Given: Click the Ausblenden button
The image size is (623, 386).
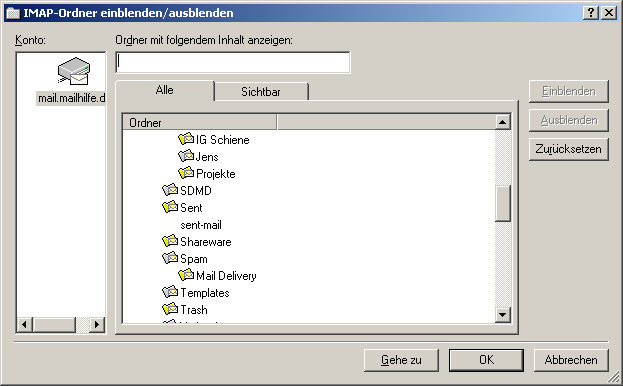Looking at the screenshot, I should tap(569, 120).
